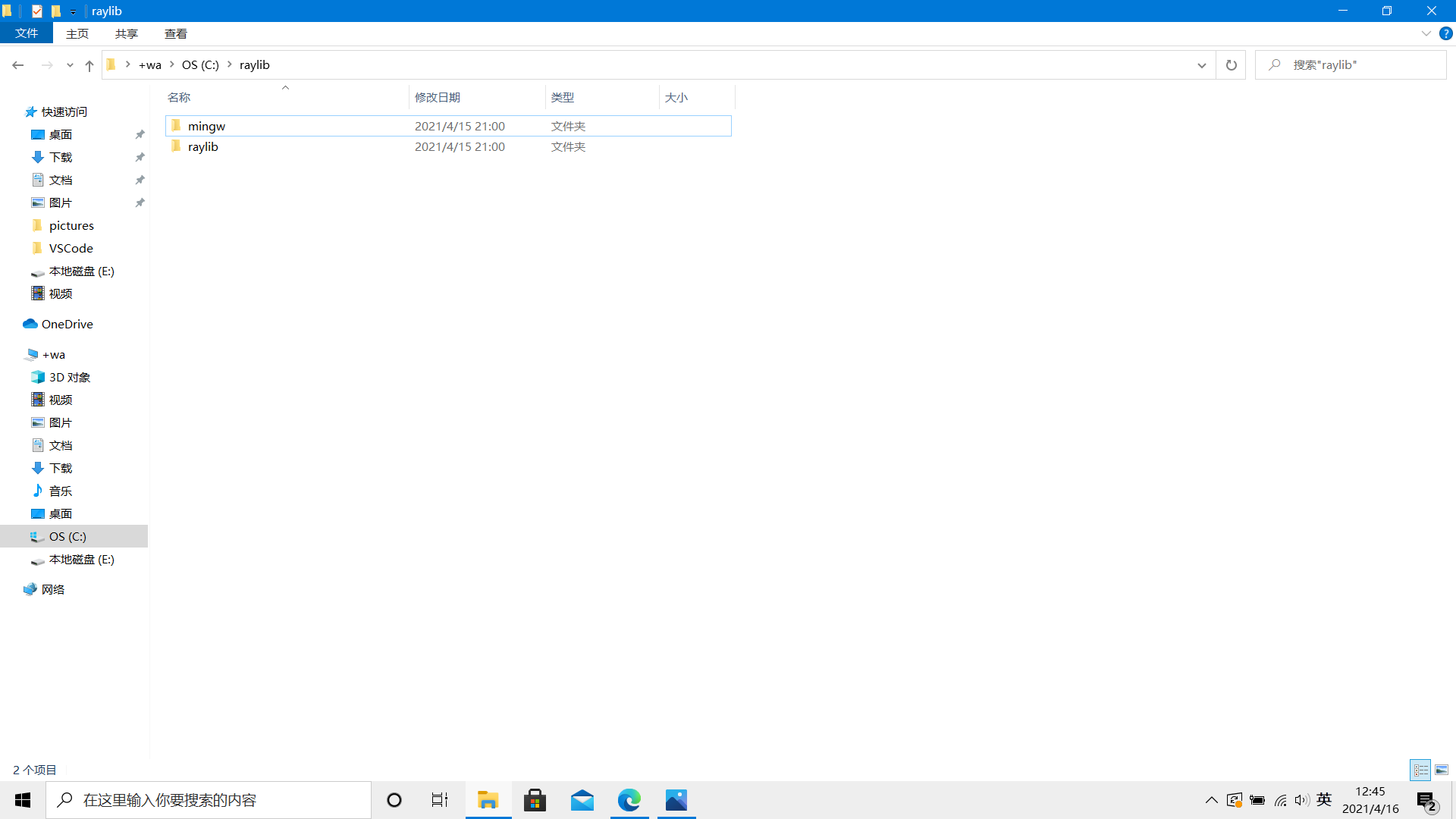Open the recent locations dropdown arrow
Viewport: 1456px width, 819px height.
(x=70, y=65)
